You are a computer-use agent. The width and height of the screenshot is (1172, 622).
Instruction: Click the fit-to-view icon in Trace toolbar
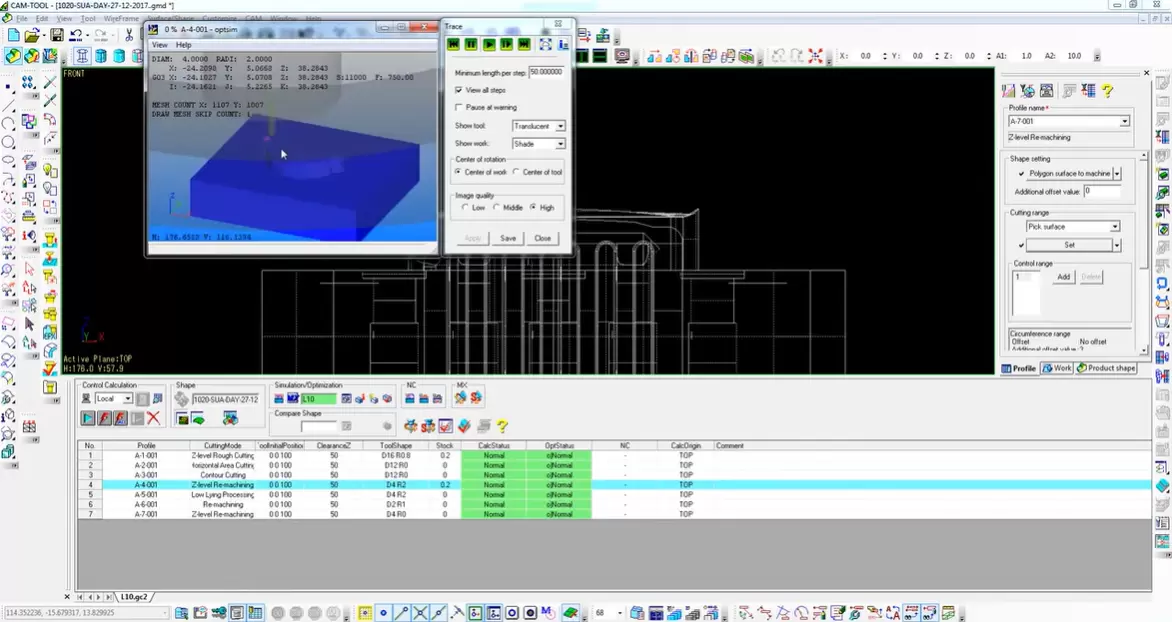point(545,44)
